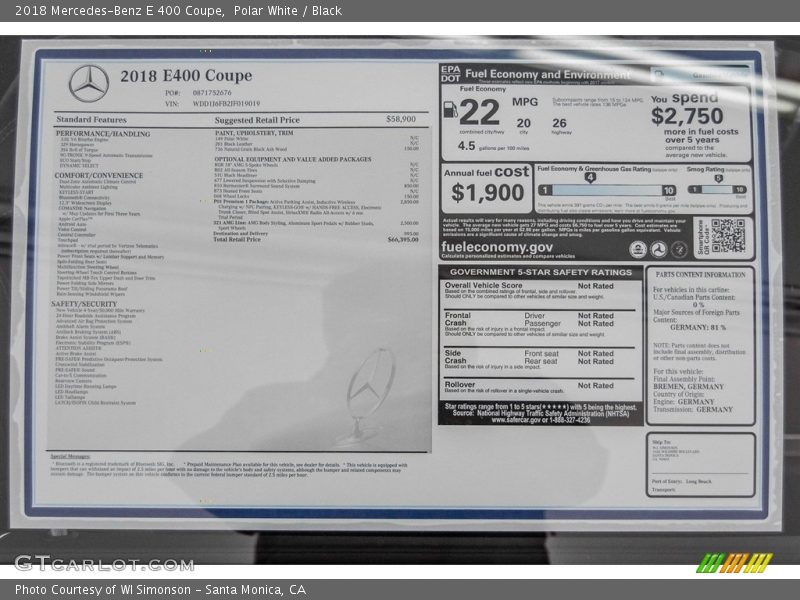
Task: Click the Fuel Economy & Greenhouse Gas rating bar
Action: 607,190
